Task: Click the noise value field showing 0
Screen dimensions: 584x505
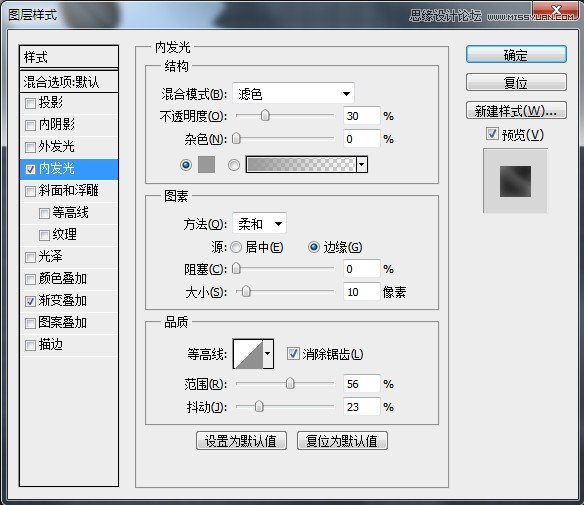Action: tap(362, 139)
